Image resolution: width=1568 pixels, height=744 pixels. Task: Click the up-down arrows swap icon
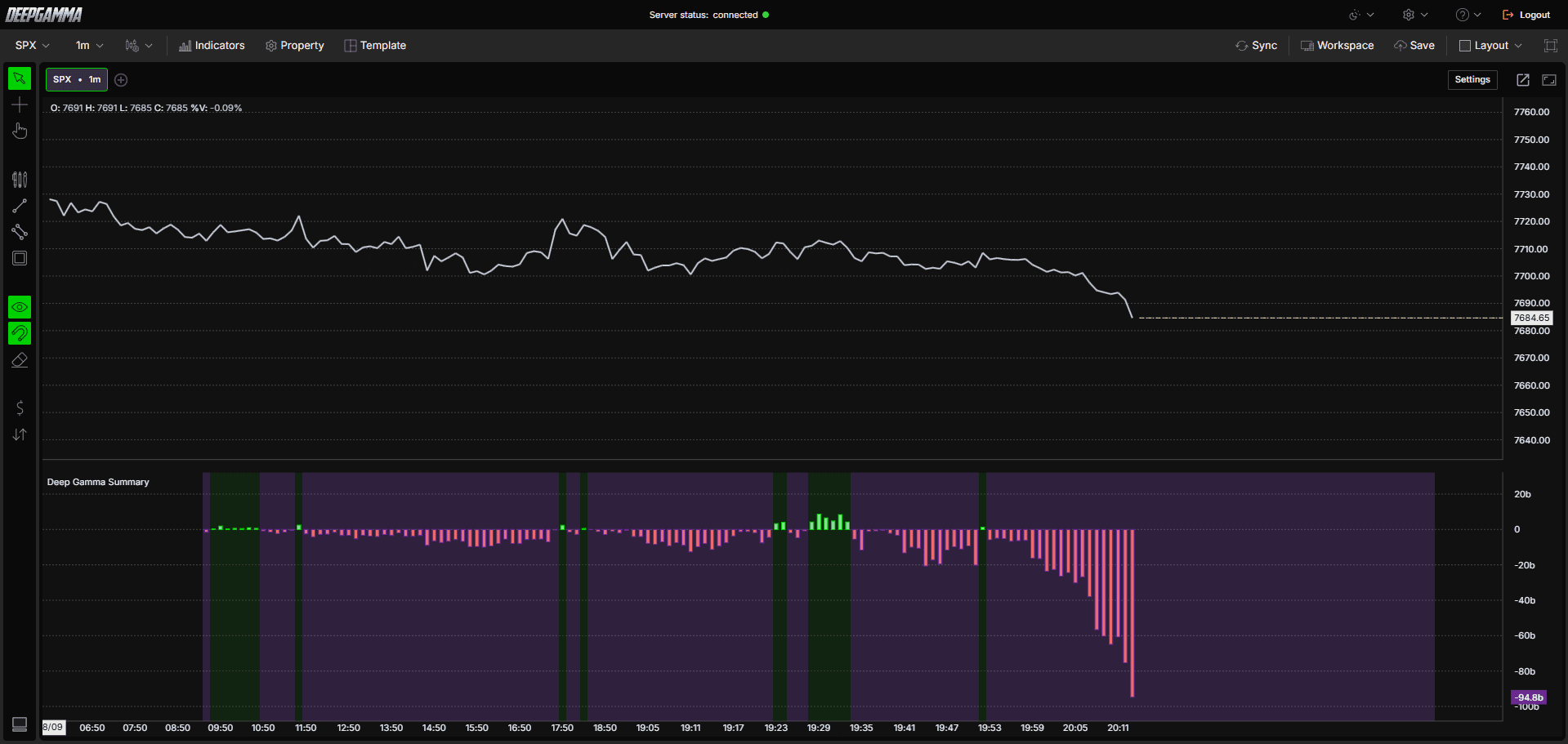click(20, 434)
